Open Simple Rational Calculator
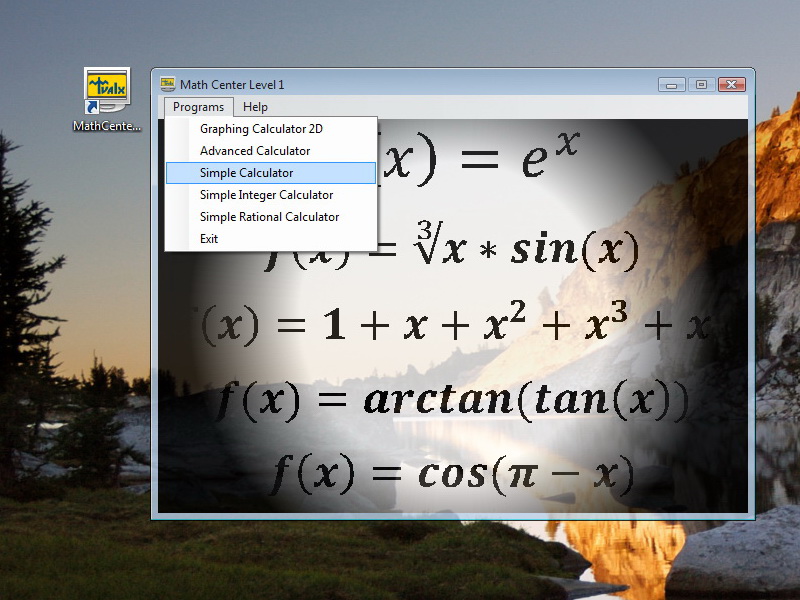Viewport: 800px width, 600px height. (x=271, y=217)
